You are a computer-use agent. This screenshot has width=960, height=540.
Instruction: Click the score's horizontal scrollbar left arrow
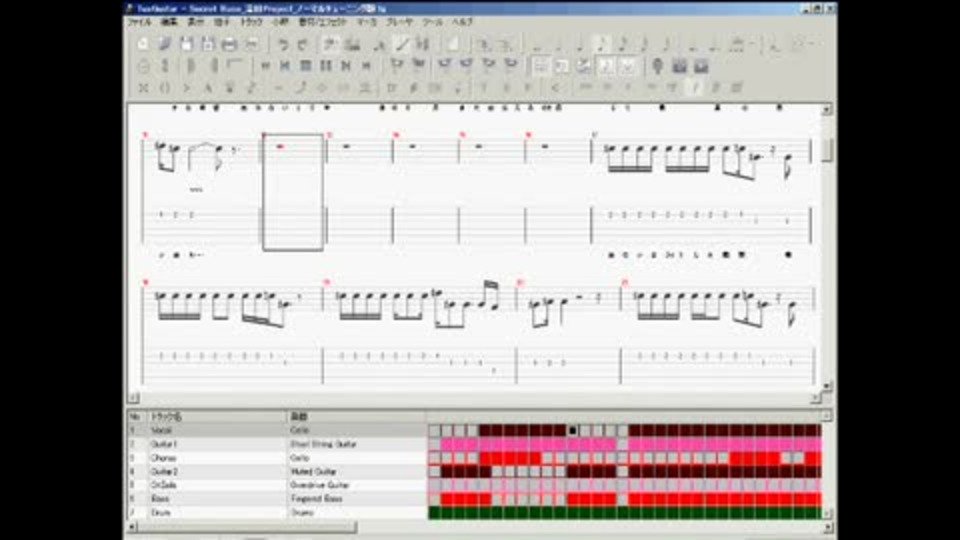tap(133, 398)
